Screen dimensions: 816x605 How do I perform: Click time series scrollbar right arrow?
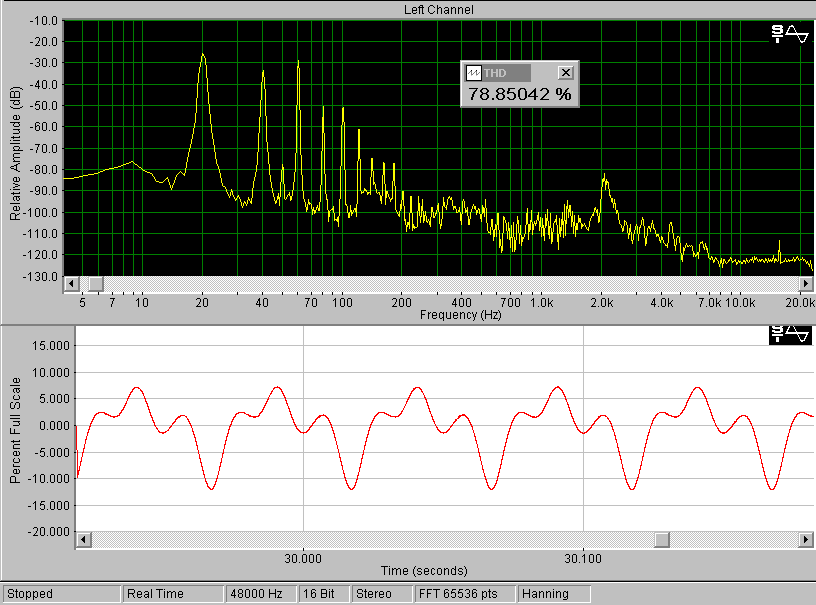(x=806, y=540)
